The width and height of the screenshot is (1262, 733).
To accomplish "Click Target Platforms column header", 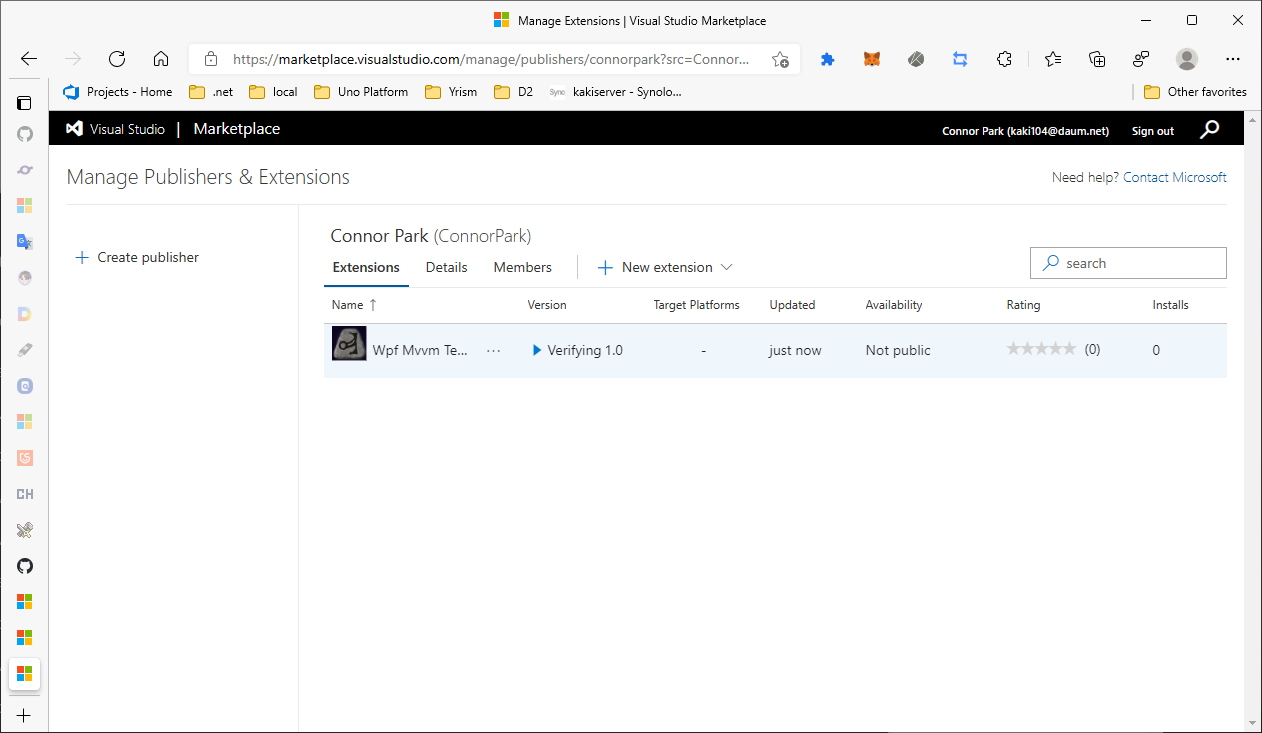I will coord(696,305).
